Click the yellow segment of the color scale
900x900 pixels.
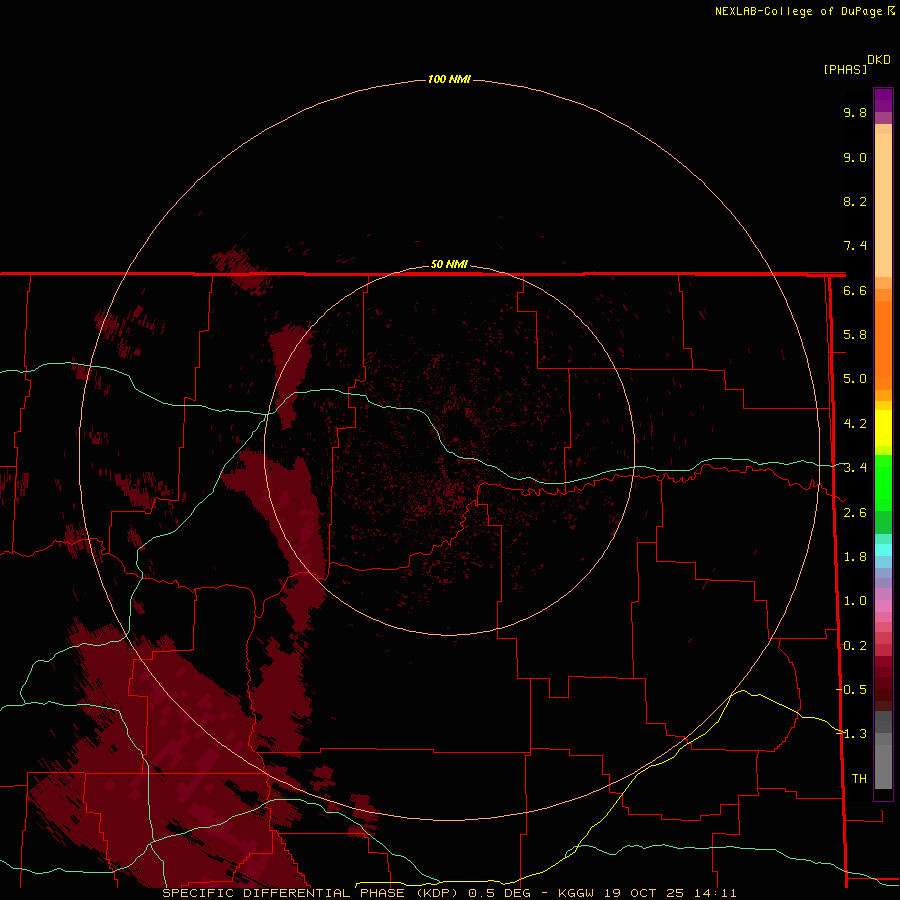(883, 428)
